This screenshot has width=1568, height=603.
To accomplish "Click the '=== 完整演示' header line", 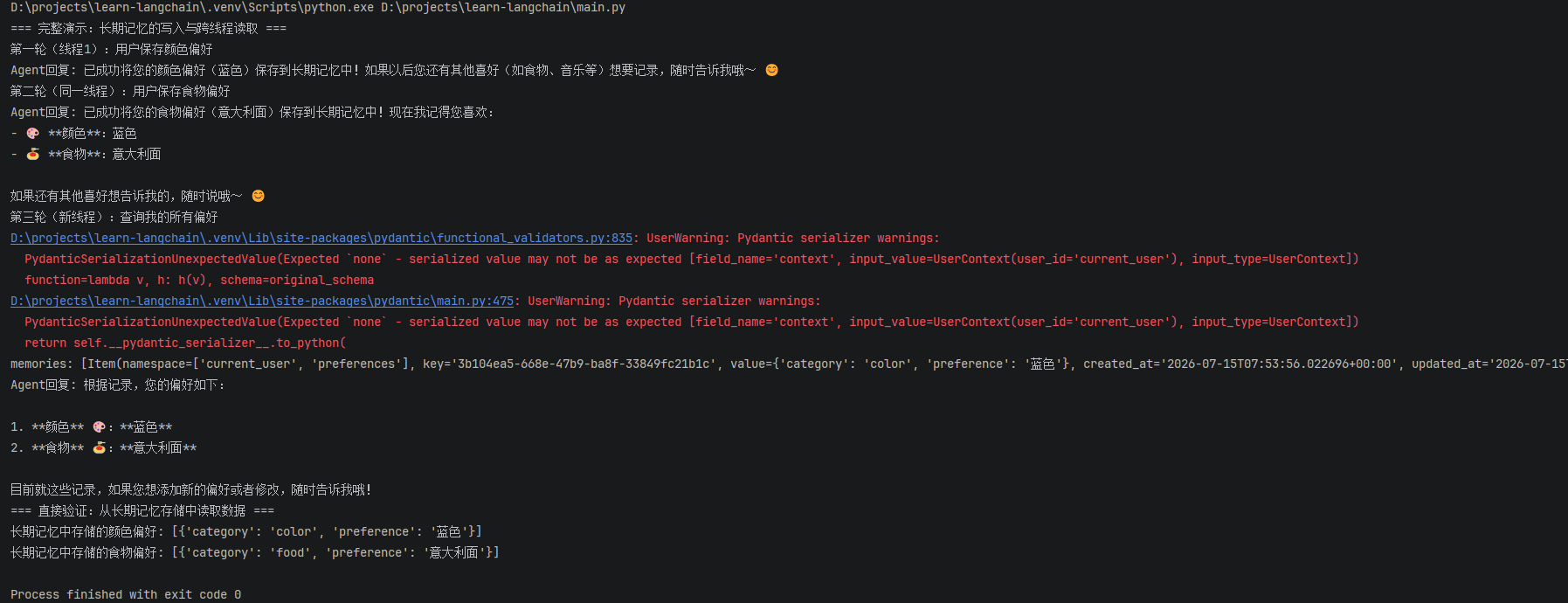I will 149,28.
